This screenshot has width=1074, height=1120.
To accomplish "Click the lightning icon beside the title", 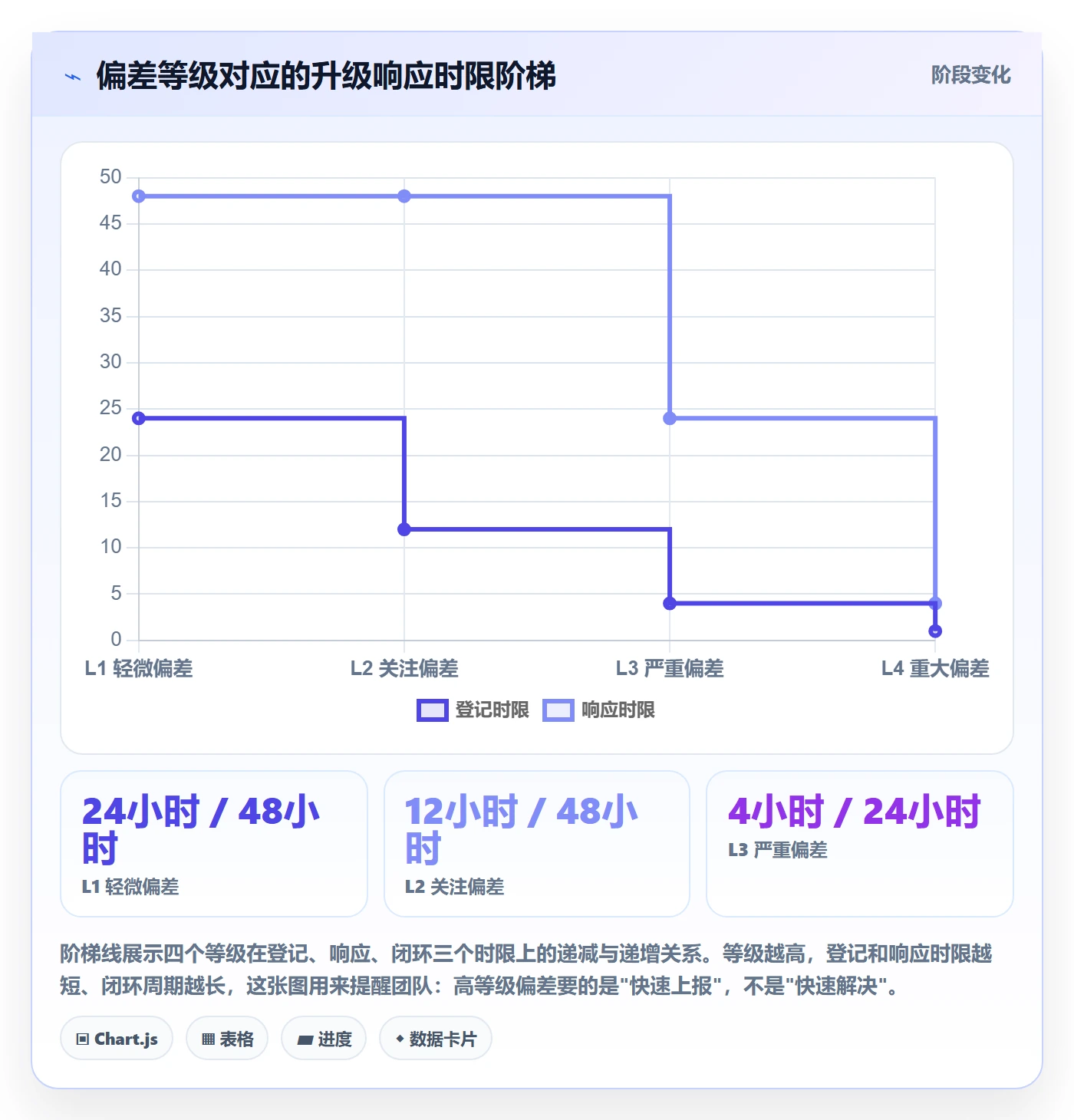I will coord(73,77).
